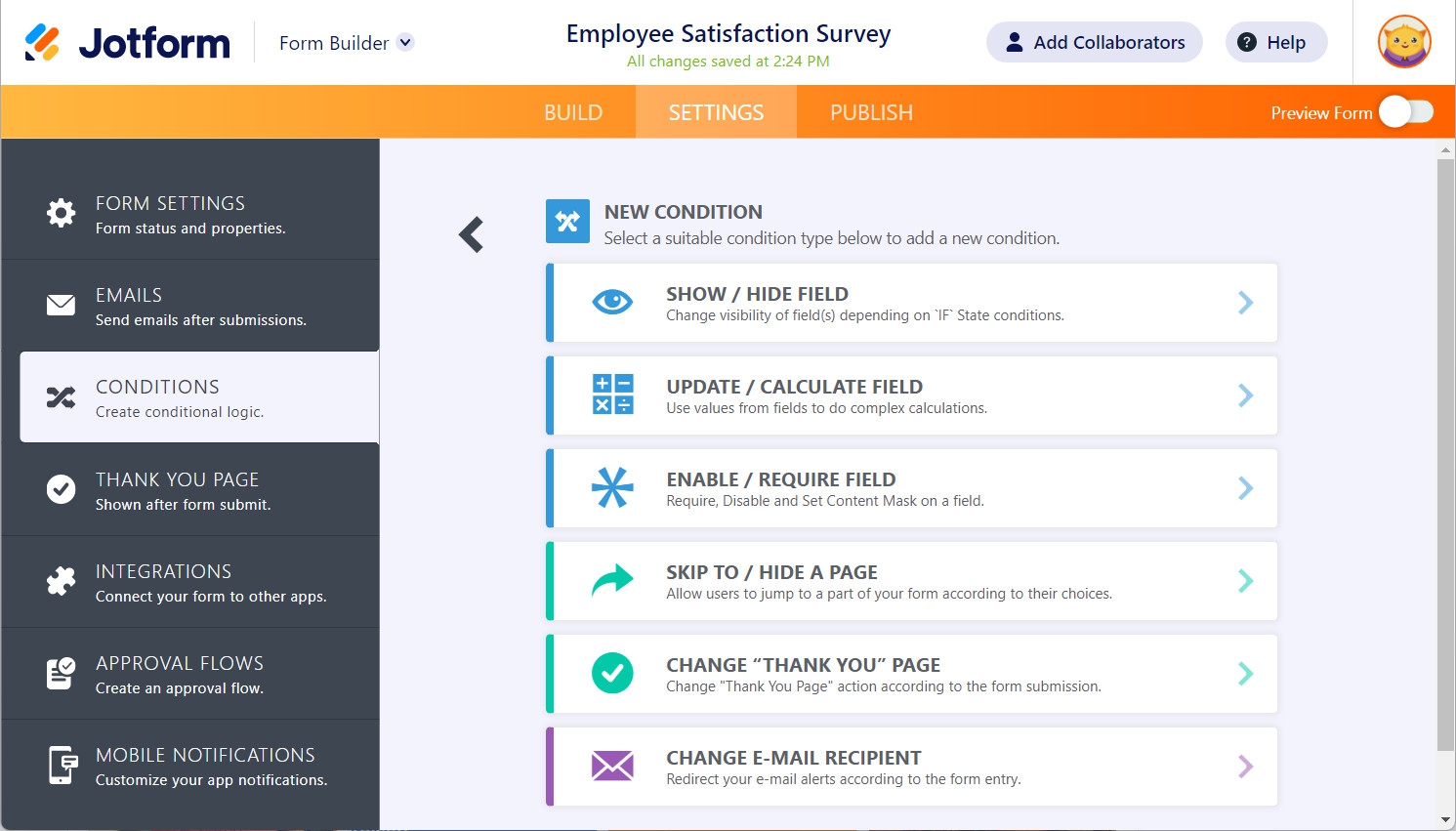
Task: Click the Employee Satisfaction Survey form title
Action: [728, 34]
